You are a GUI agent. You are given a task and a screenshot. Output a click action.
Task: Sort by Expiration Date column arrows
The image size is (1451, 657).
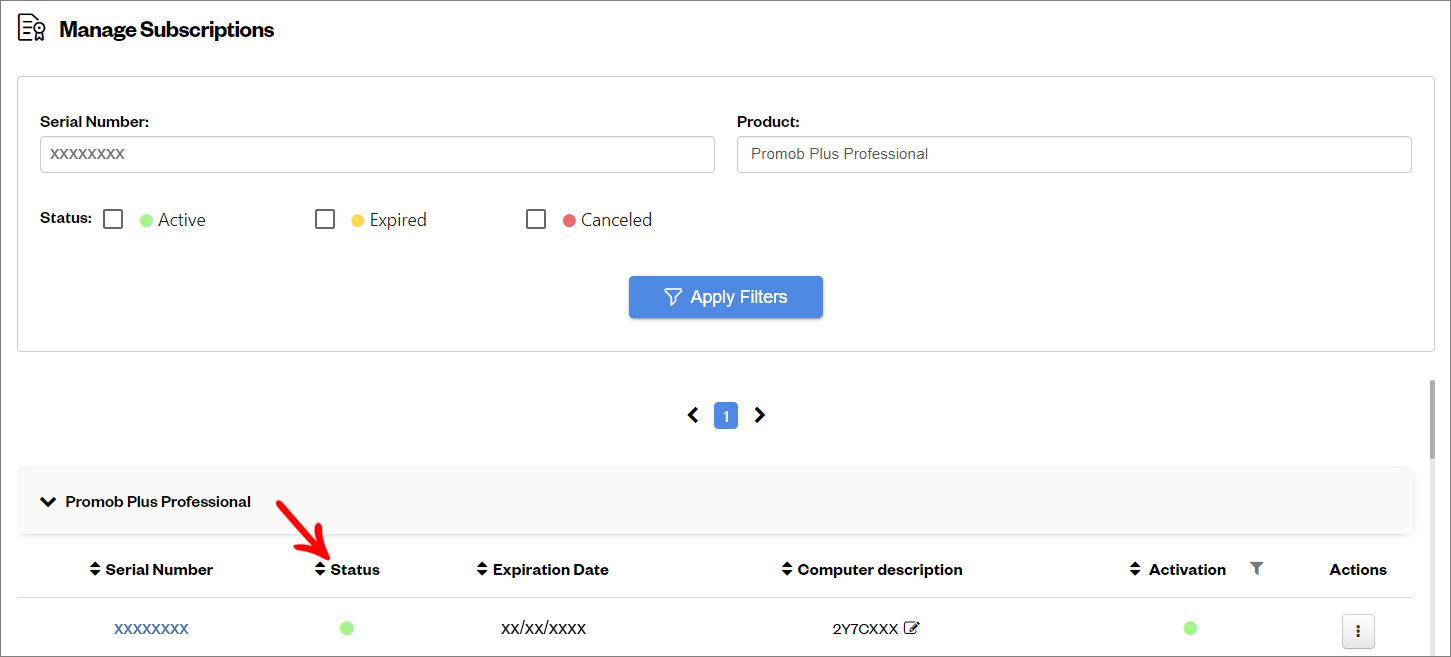click(482, 569)
